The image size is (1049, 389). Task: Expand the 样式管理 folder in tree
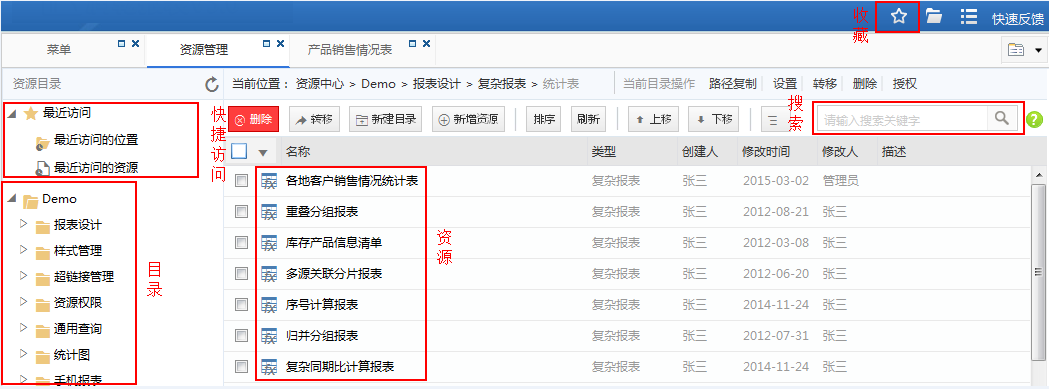[23, 250]
